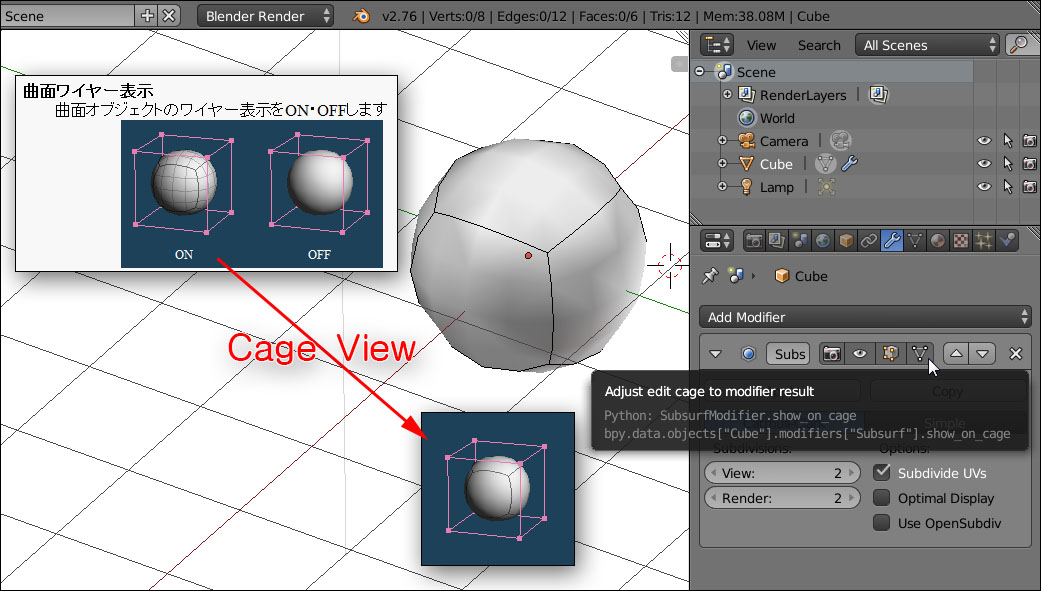Collapse the Subsurf modifier panel
Image resolution: width=1041 pixels, height=591 pixels.
click(715, 354)
